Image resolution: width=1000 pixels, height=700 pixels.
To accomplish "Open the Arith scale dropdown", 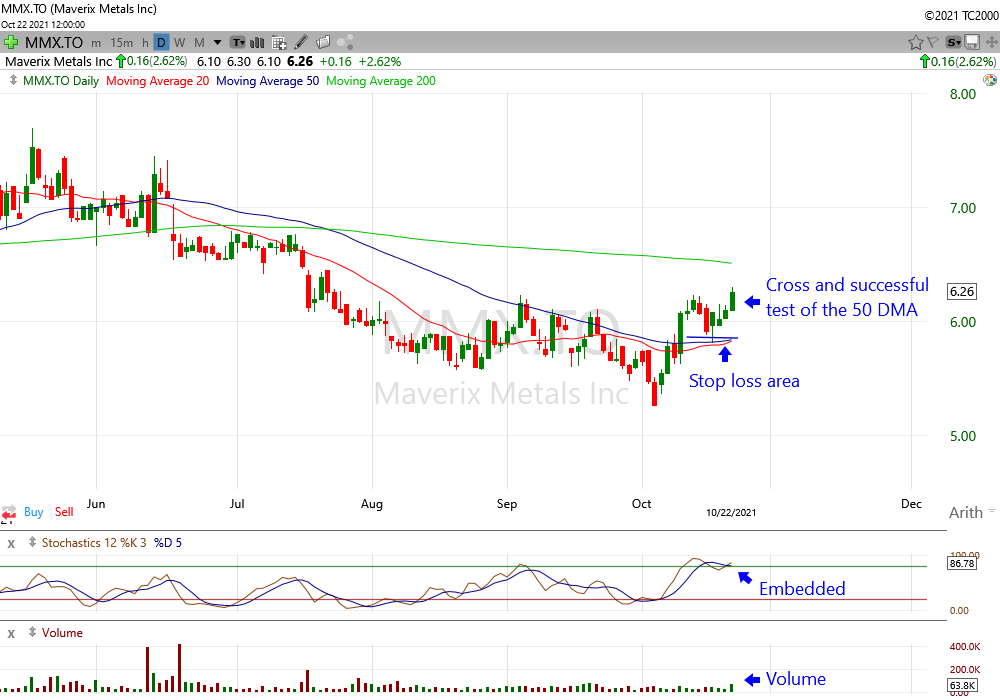I will pyautogui.click(x=972, y=512).
